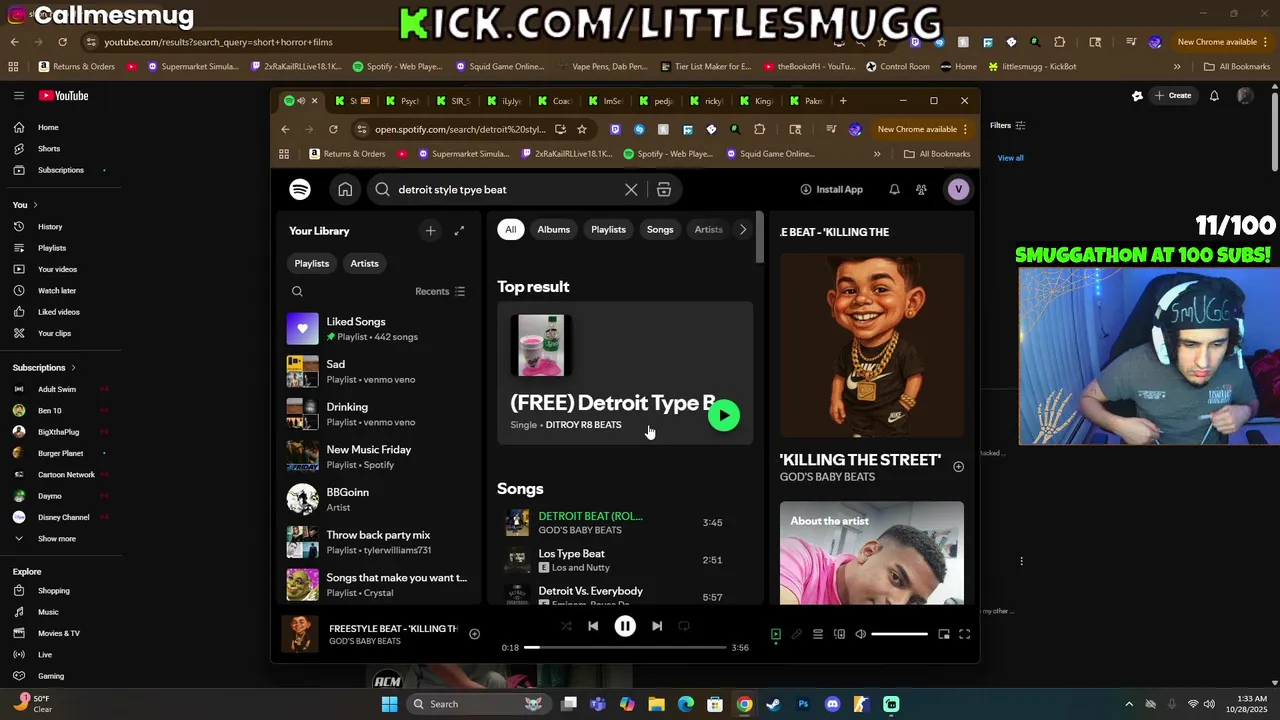Open the Liked Songs playlist
Screen dimensions: 1280x720
pos(378,329)
